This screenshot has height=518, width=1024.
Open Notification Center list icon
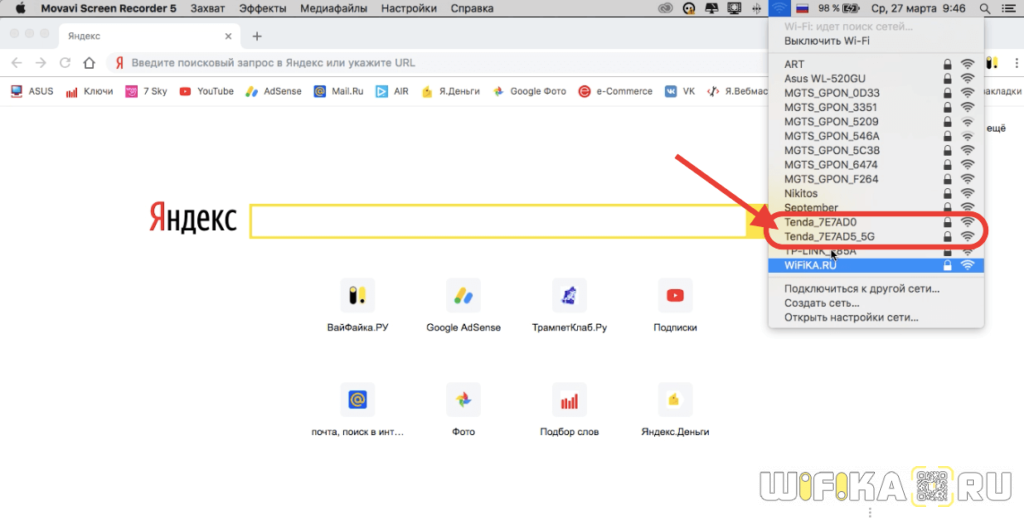pos(1008,8)
